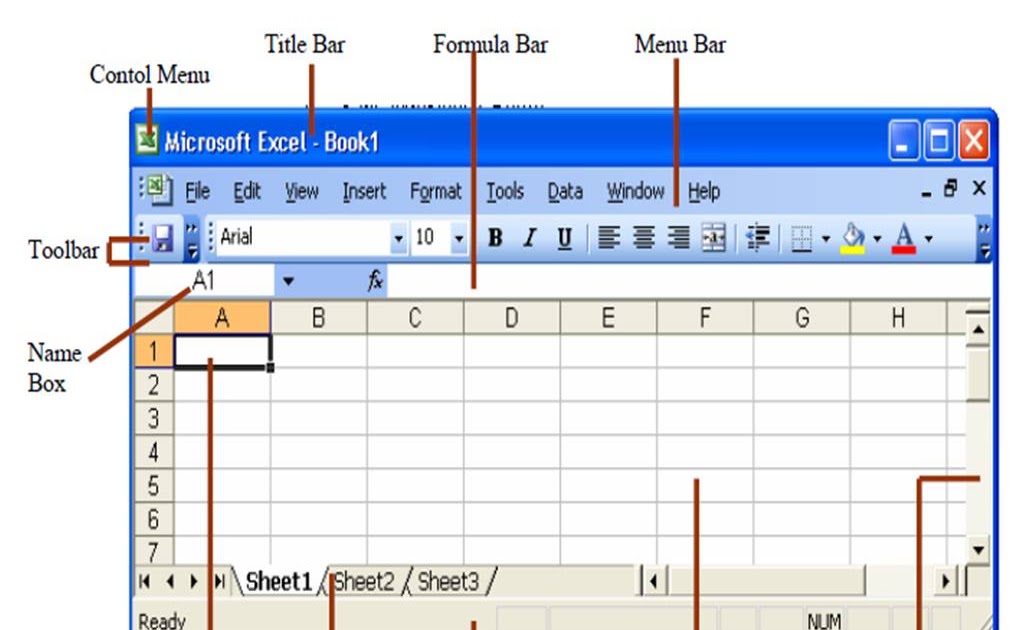Select column A header

[222, 318]
